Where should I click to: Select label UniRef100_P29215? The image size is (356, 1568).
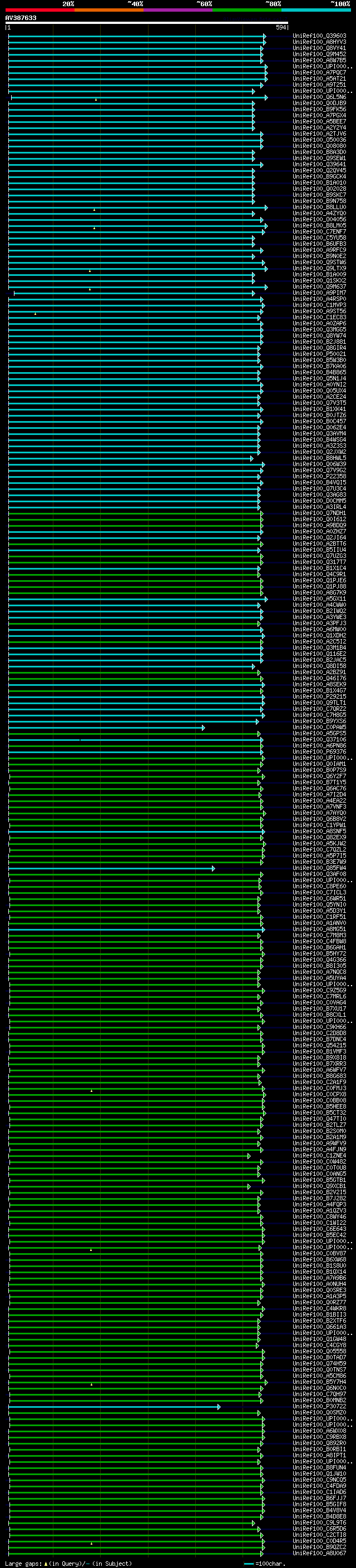click(x=319, y=696)
